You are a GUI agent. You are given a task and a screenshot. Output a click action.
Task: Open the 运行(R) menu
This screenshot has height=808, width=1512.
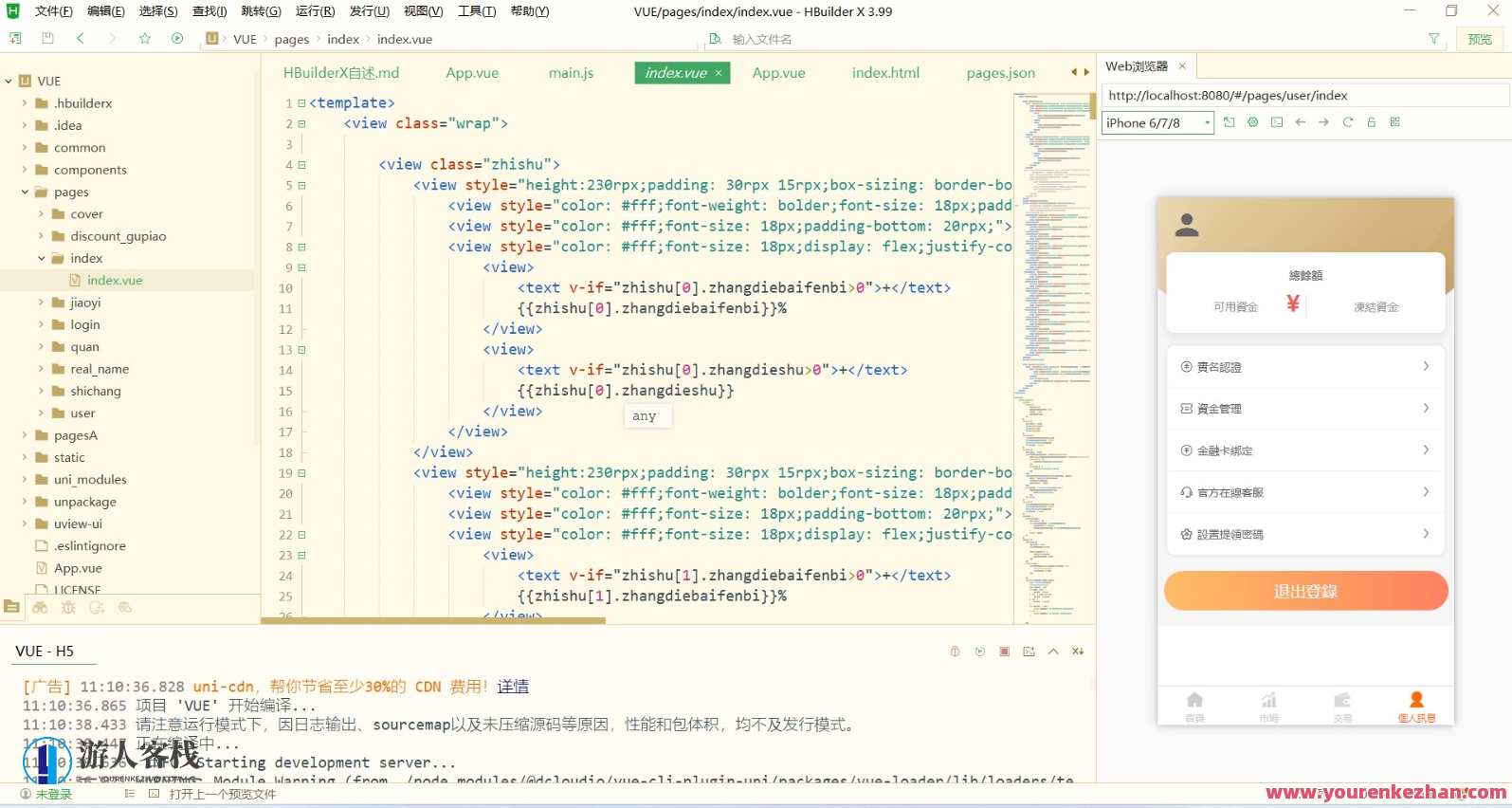[x=315, y=11]
